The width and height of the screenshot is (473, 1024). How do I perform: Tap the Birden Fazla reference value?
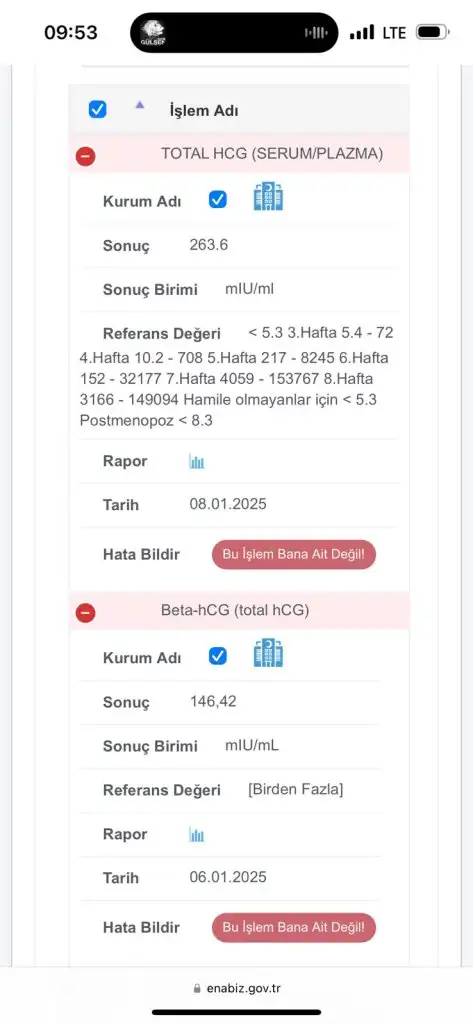pyautogui.click(x=295, y=789)
